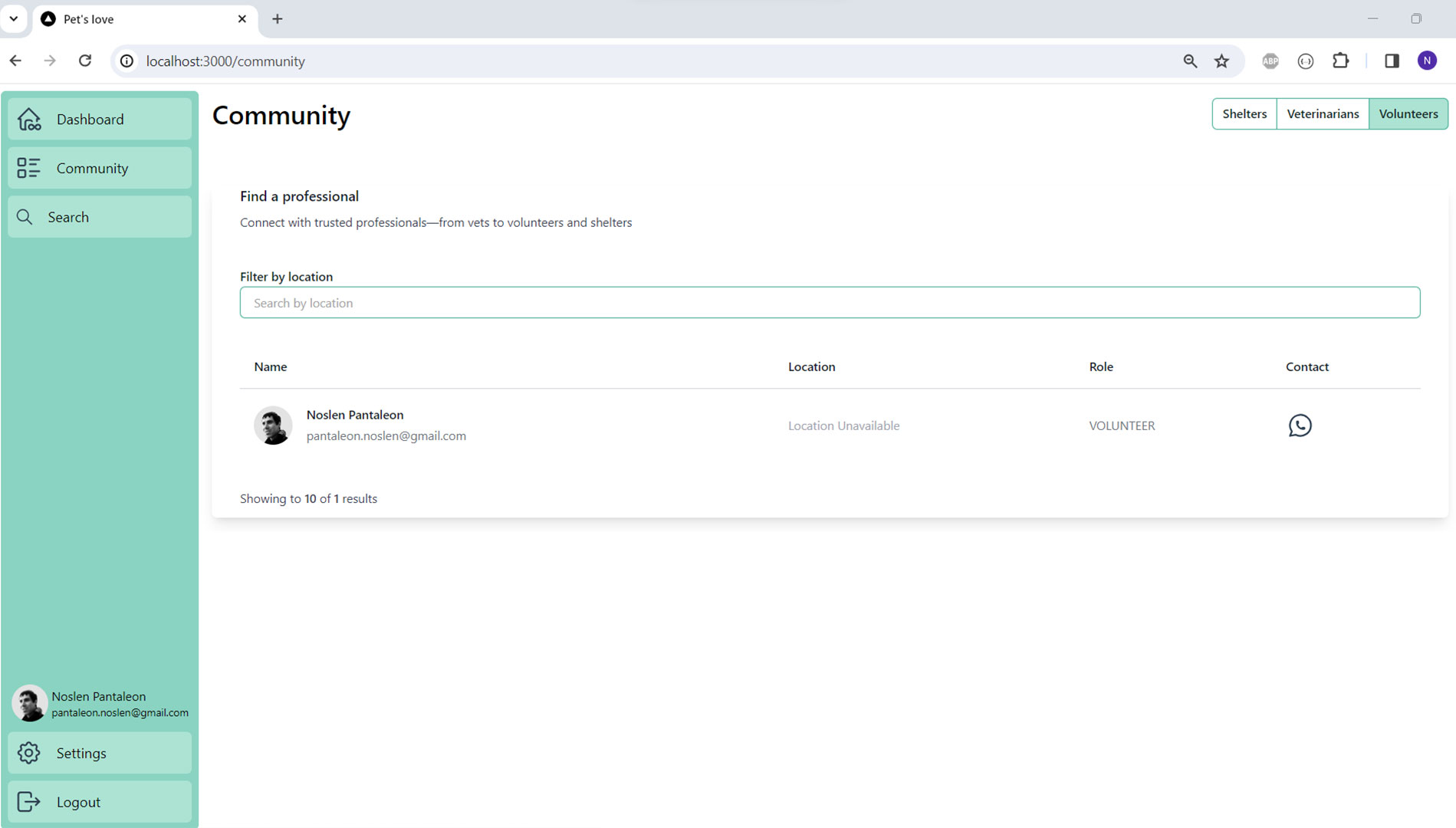Switch to the Veterinarians tab
Image resolution: width=1456 pixels, height=828 pixels.
coord(1322,114)
